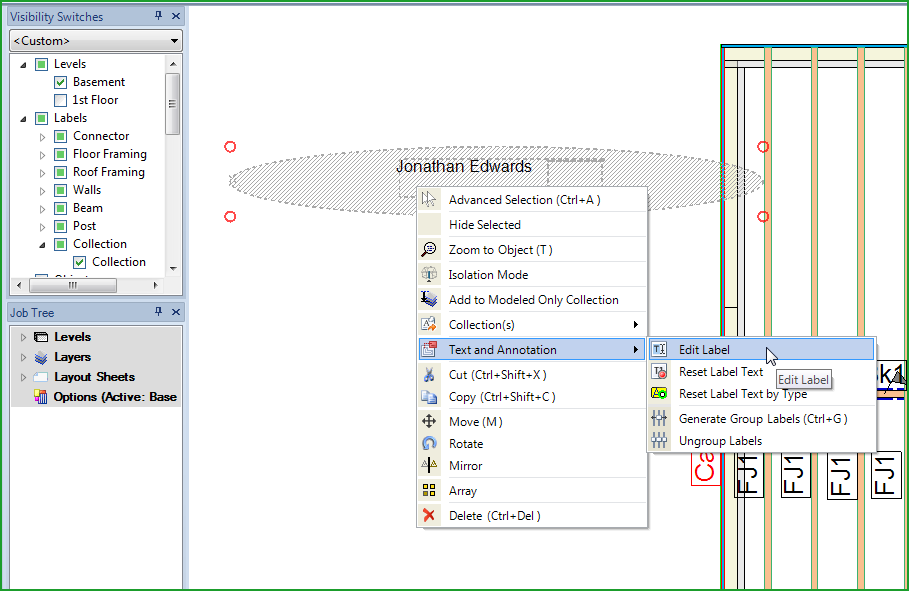
Task: Toggle the Floor Framing labels checkbox
Action: coord(61,154)
